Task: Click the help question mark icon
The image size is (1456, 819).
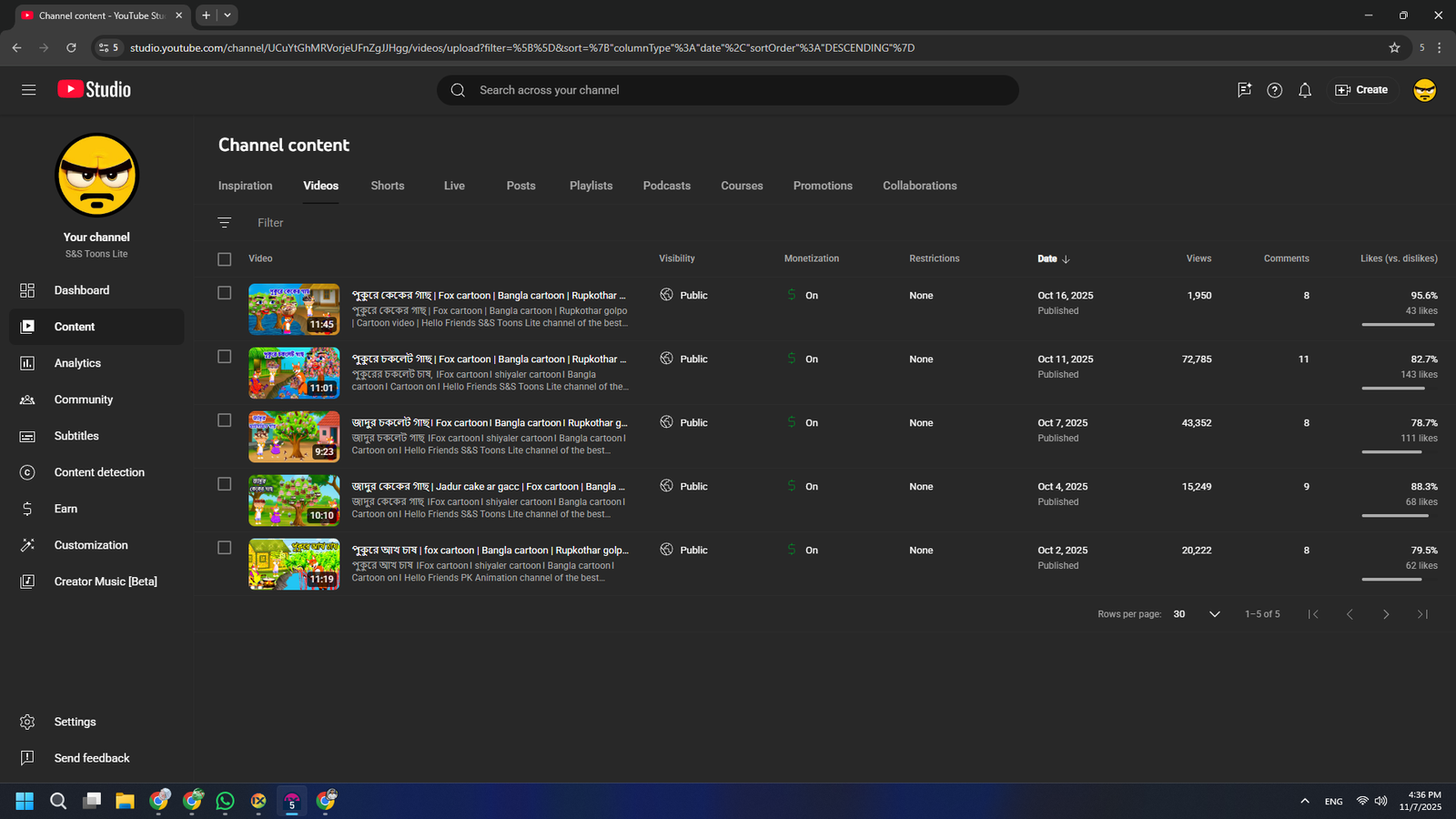Action: coord(1274,90)
